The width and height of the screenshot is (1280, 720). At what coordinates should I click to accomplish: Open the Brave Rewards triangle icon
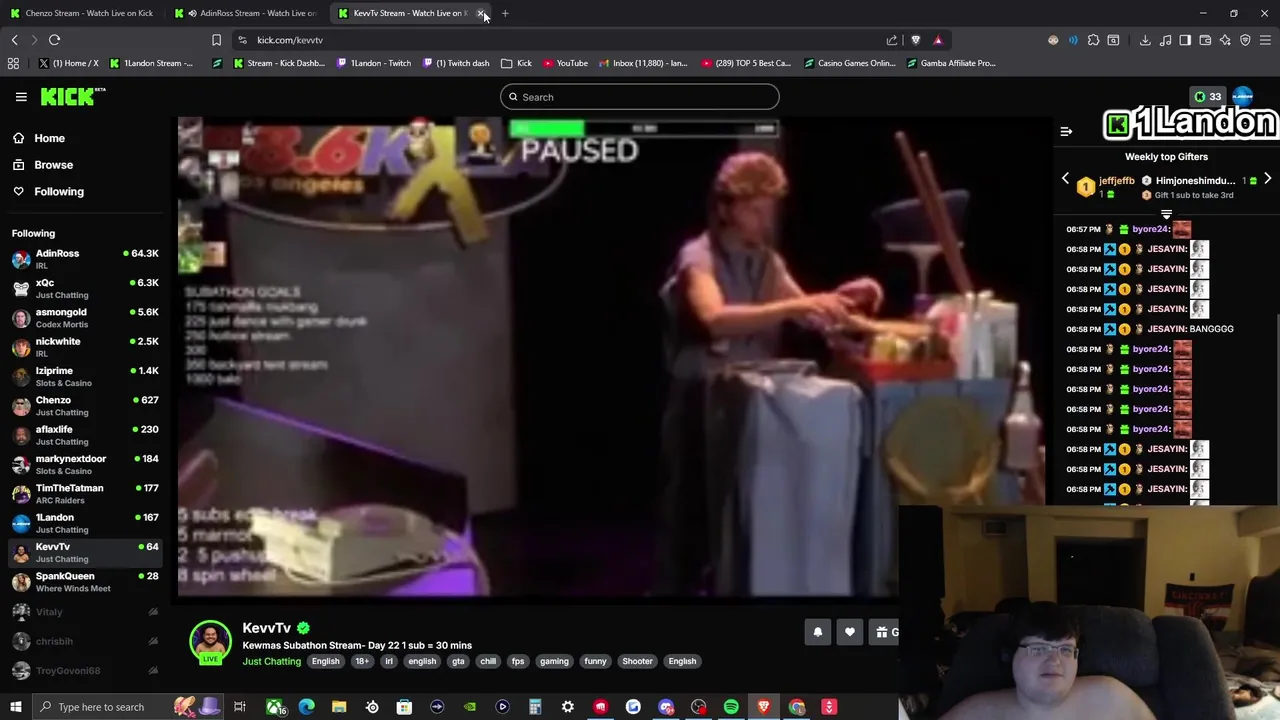(x=938, y=40)
